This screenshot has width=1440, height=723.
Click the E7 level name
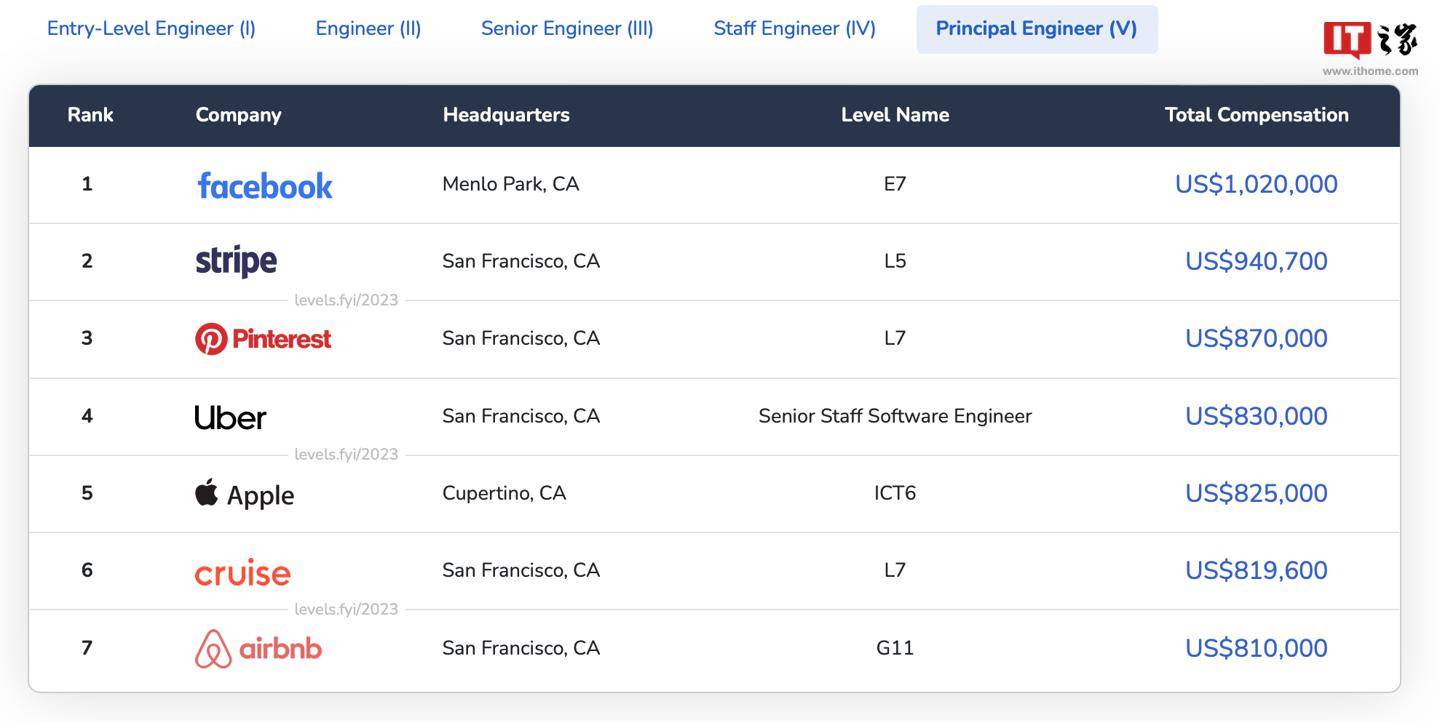895,184
